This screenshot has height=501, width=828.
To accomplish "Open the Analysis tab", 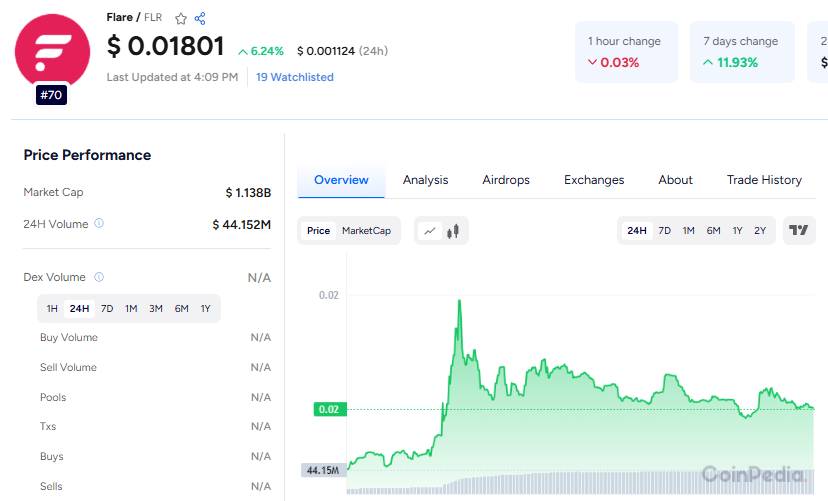I will tap(425, 180).
